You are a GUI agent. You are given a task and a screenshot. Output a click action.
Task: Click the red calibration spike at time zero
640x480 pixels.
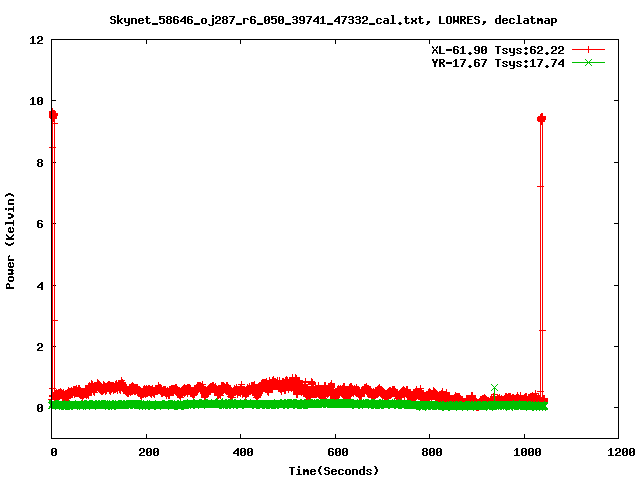(x=53, y=253)
